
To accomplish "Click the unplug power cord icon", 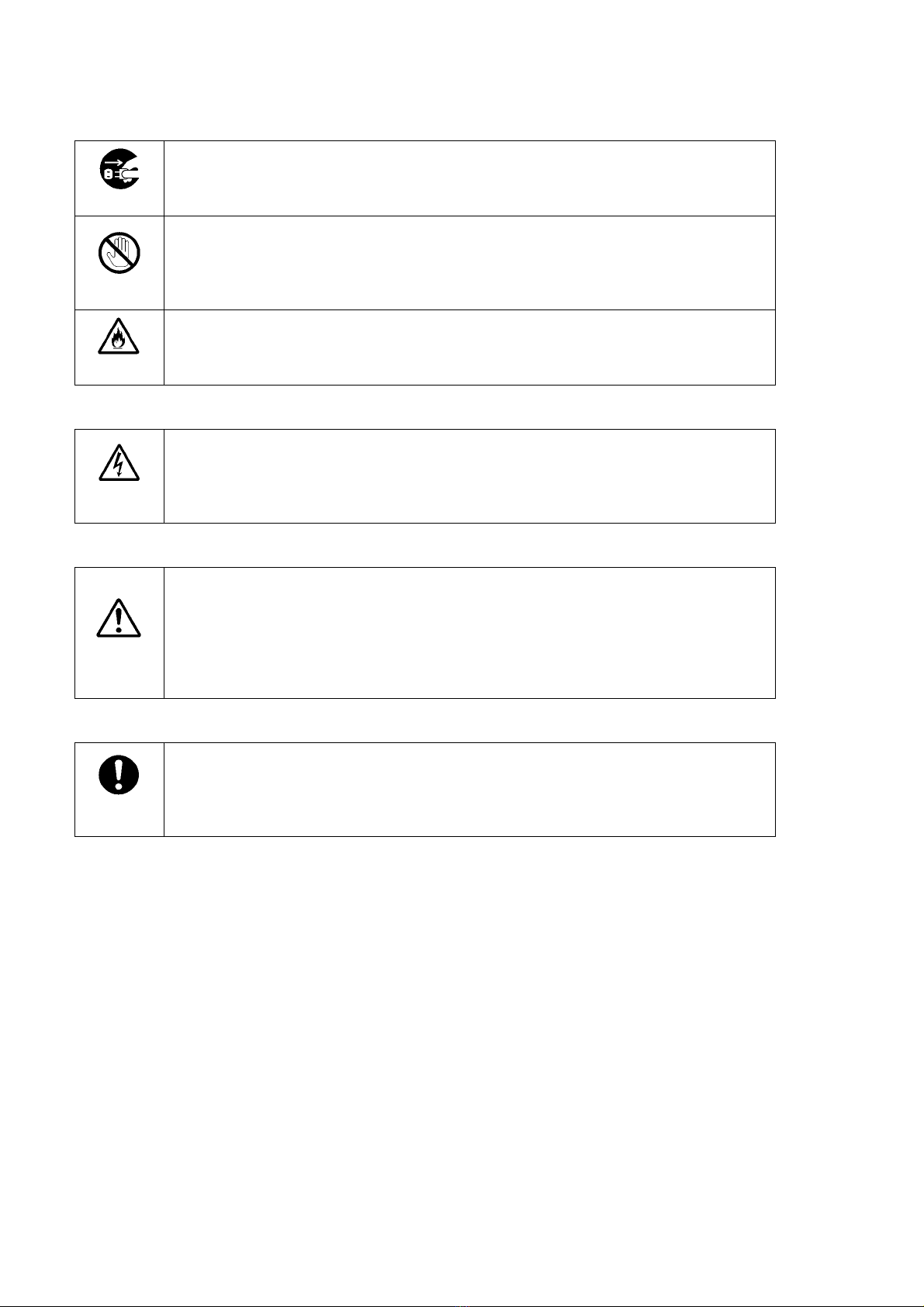I will coord(119,168).
